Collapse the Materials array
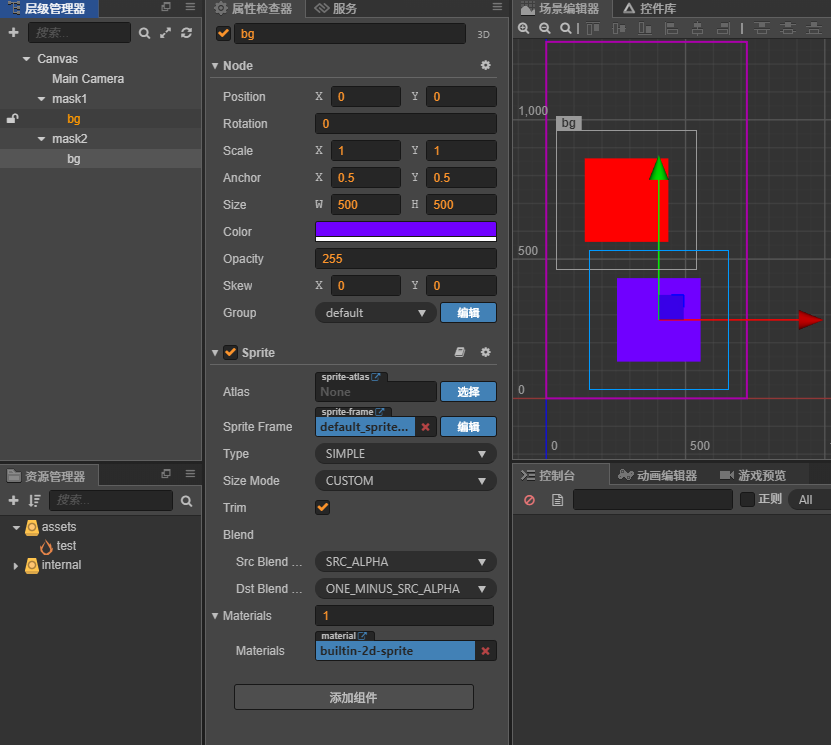The width and height of the screenshot is (831, 745). pos(215,616)
